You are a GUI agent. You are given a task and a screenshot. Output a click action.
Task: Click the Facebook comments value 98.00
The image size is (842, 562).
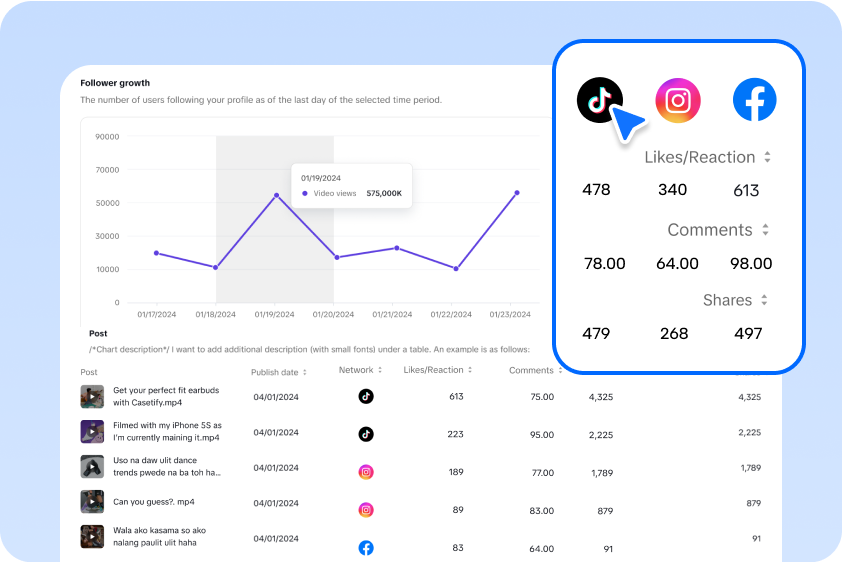(751, 264)
